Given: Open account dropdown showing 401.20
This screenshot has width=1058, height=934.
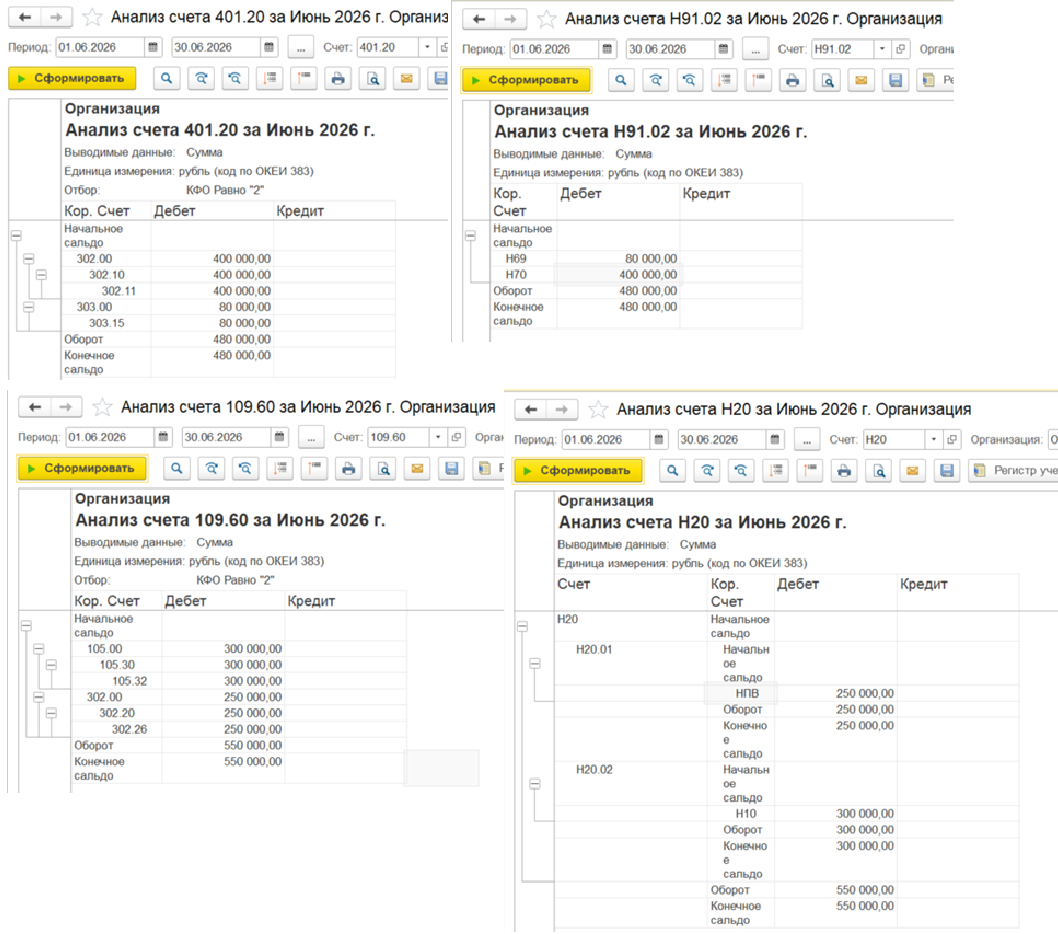Looking at the screenshot, I should click(x=427, y=47).
